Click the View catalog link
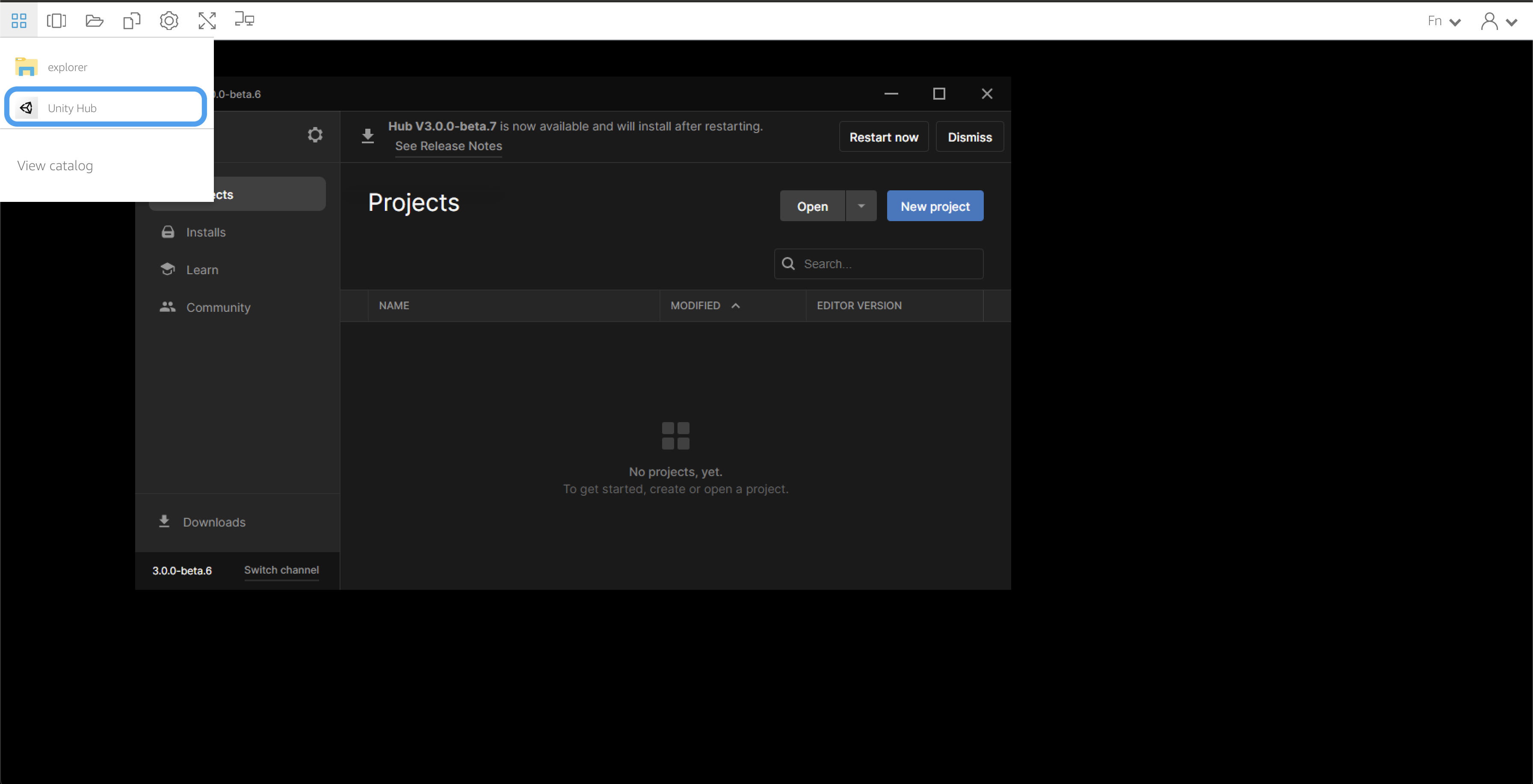The image size is (1533, 784). click(x=55, y=166)
